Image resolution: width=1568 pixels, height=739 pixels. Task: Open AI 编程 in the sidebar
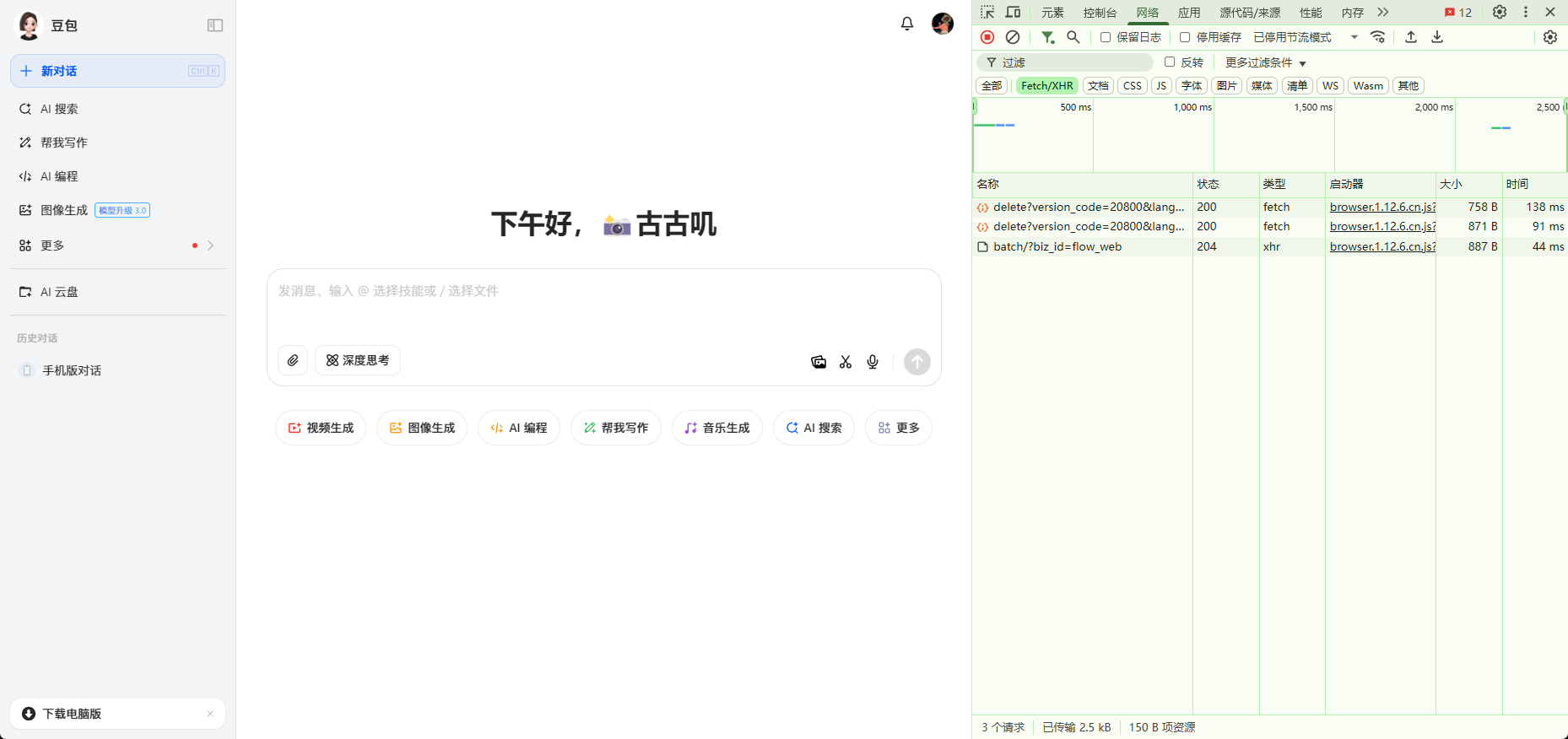pyautogui.click(x=117, y=176)
